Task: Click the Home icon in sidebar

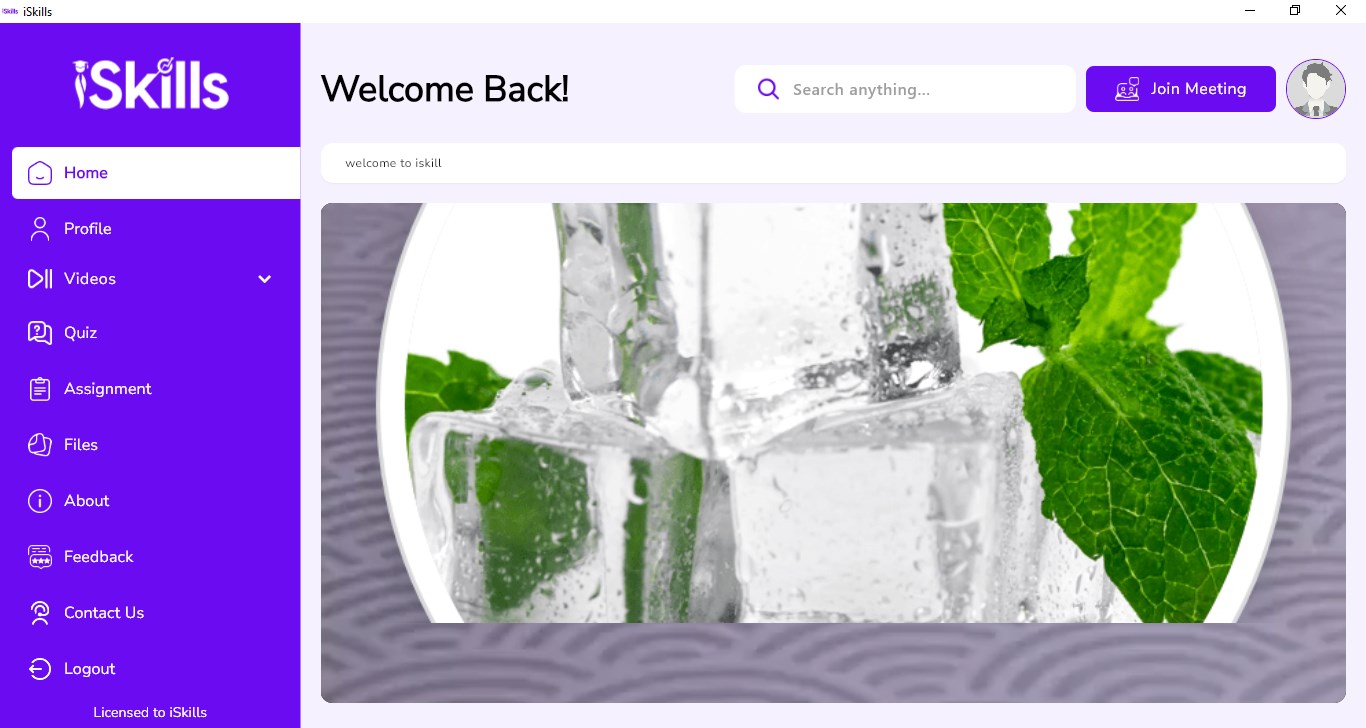Action: [x=40, y=173]
